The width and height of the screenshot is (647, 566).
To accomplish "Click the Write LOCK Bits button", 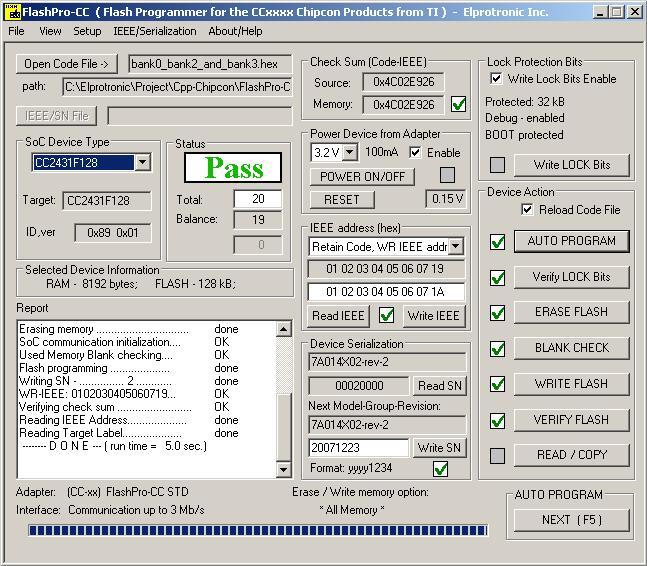I will click(572, 165).
